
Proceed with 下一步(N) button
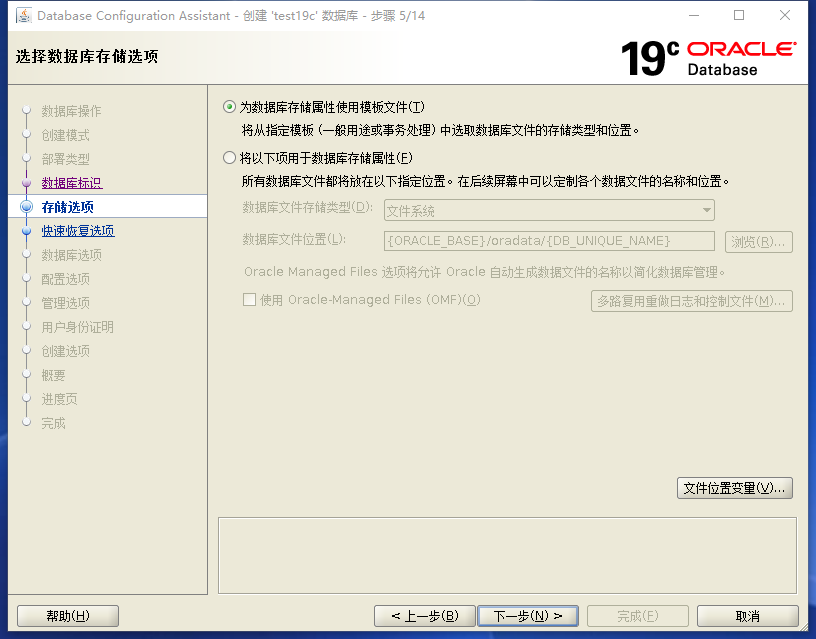[x=528, y=616]
